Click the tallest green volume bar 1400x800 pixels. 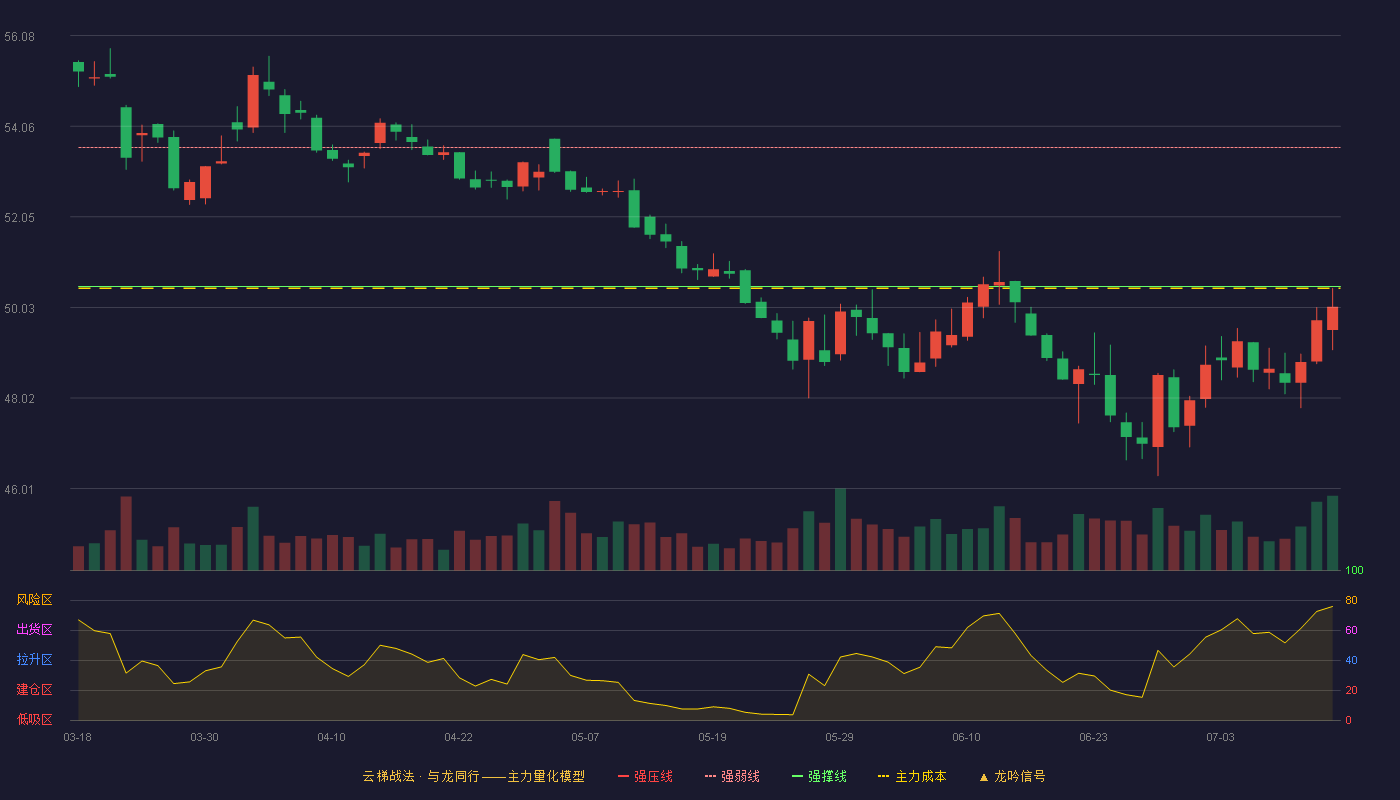(x=840, y=529)
